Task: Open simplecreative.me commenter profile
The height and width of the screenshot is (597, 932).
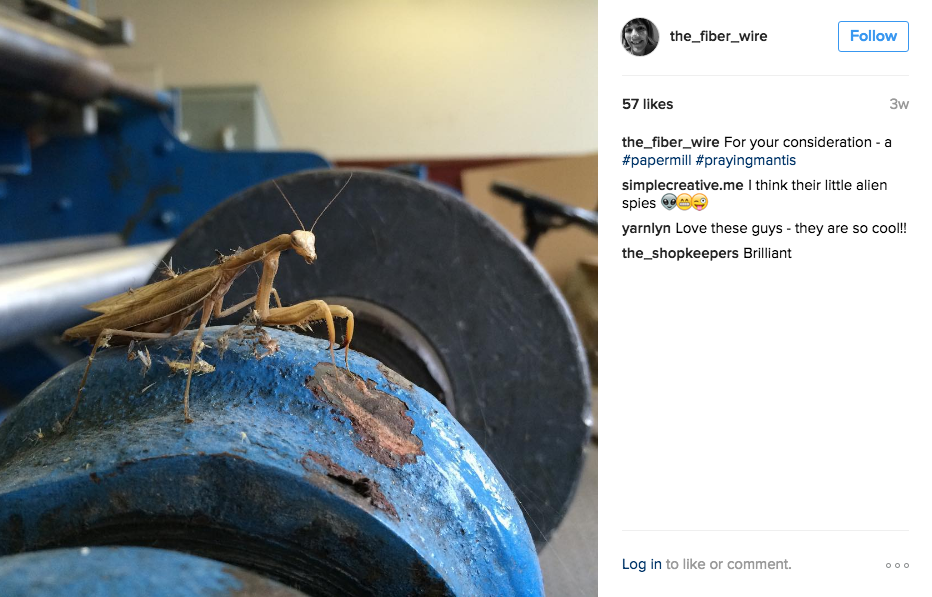Action: coord(682,186)
